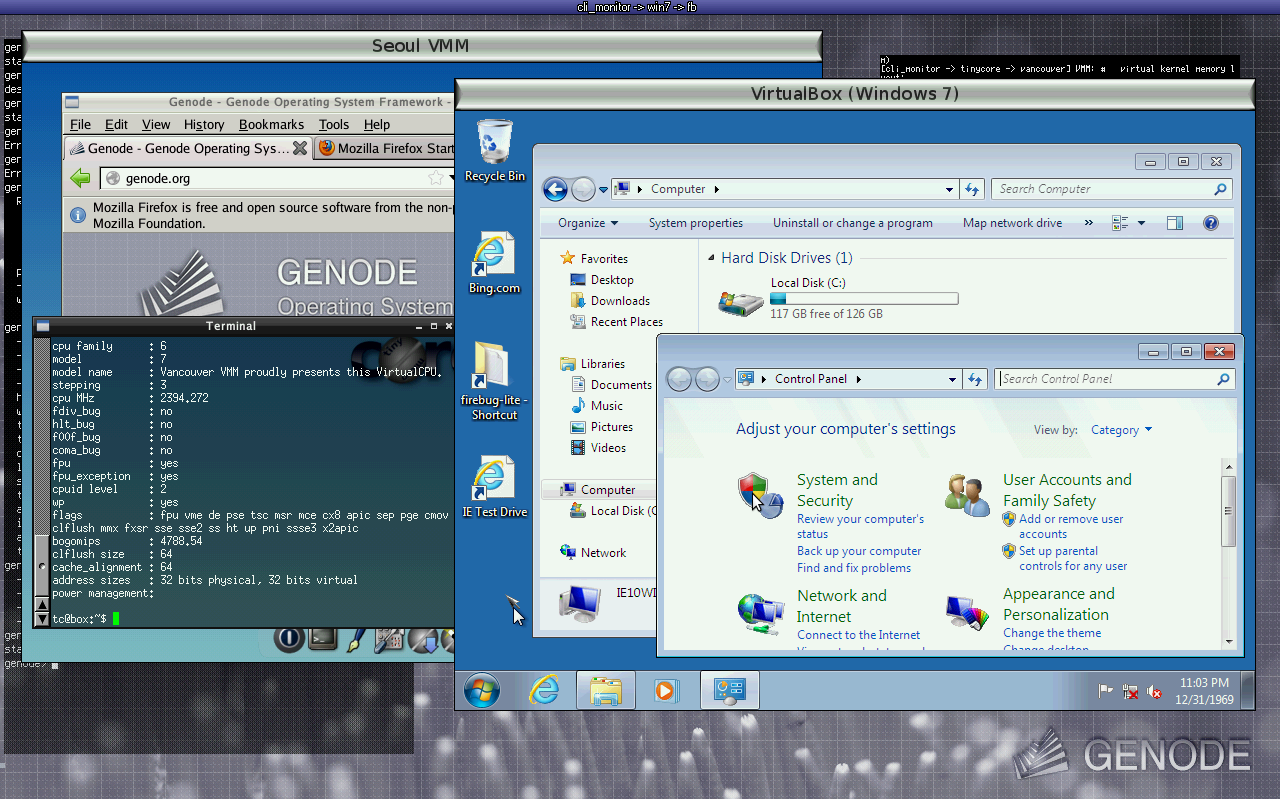Open the Bookmarks menu in Firefox
The image size is (1280, 799).
point(271,124)
